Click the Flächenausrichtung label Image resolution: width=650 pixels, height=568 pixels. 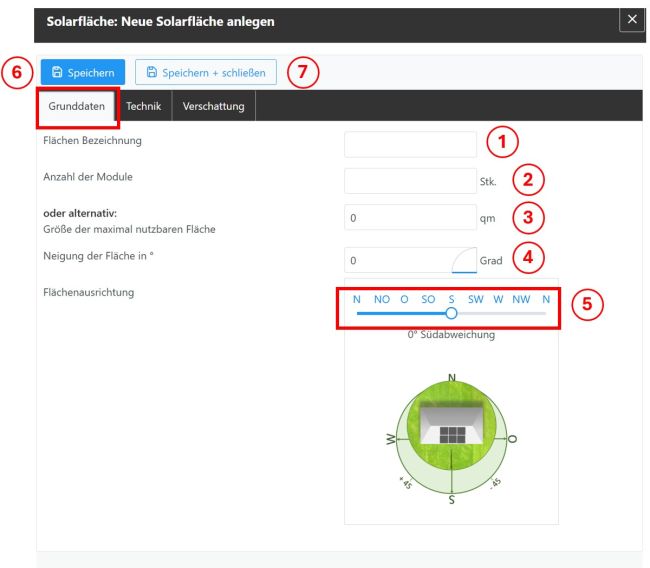click(89, 292)
